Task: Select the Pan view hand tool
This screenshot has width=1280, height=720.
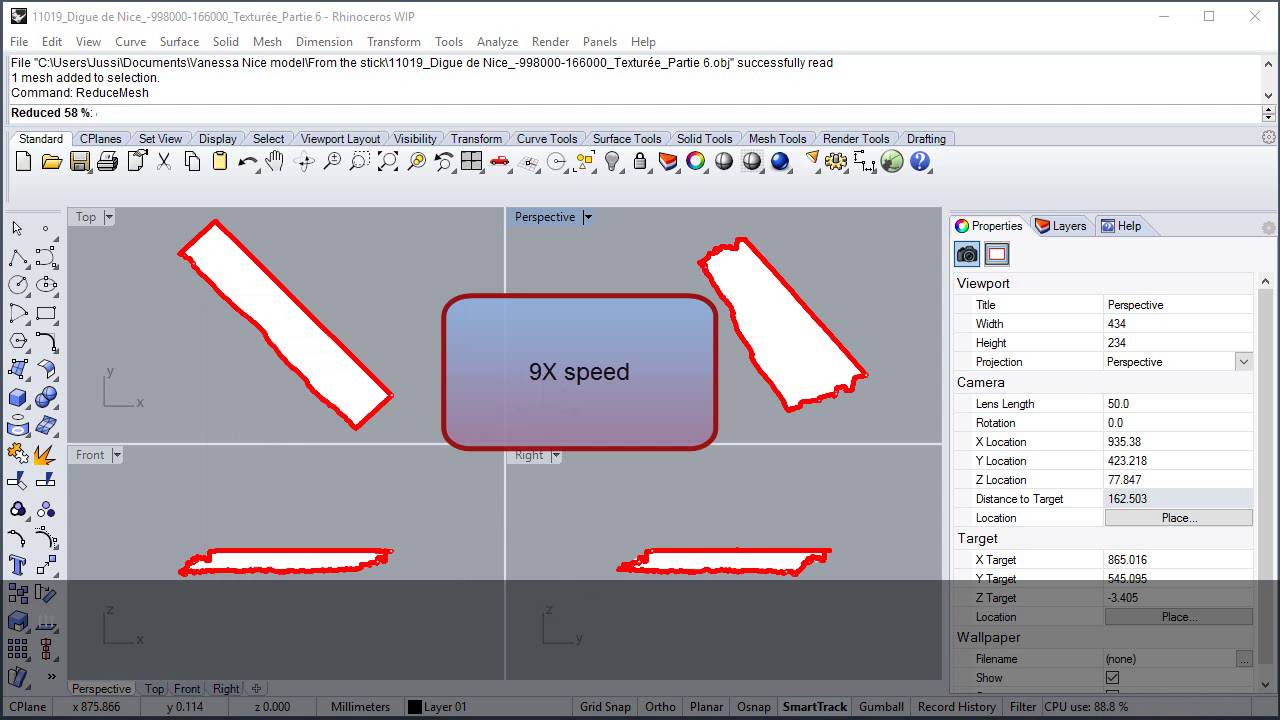Action: (276, 161)
